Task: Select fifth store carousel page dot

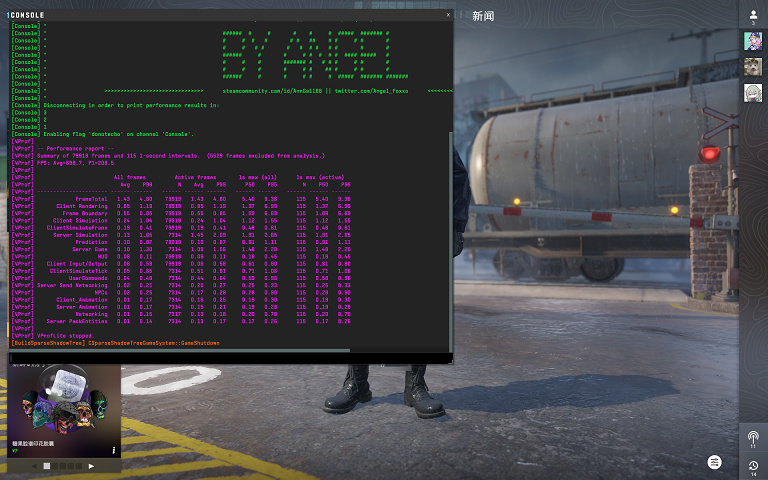Action: (77, 466)
